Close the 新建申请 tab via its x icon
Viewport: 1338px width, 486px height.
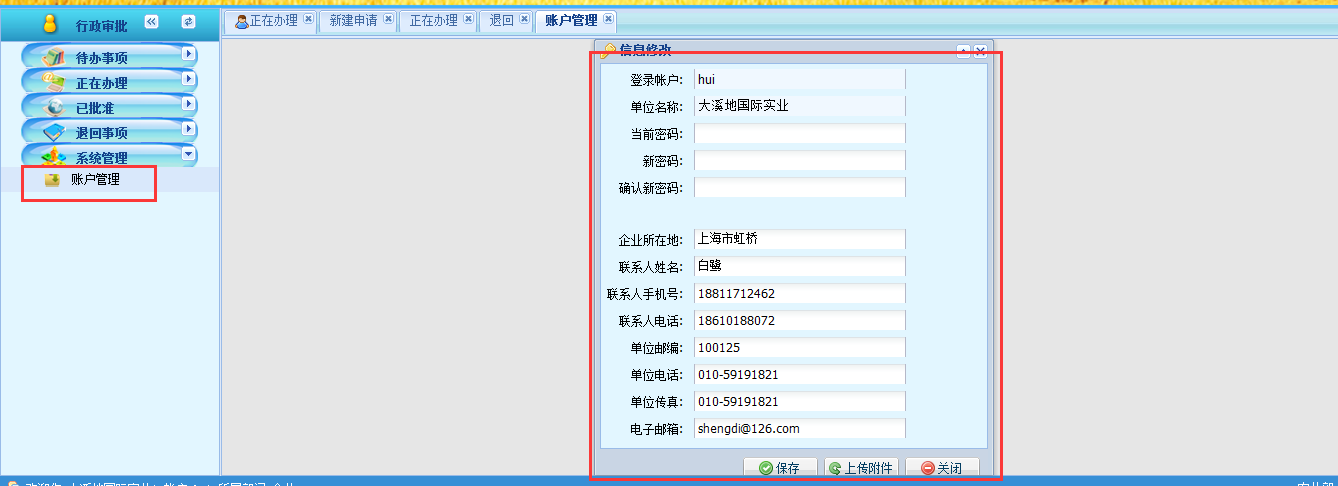[387, 19]
